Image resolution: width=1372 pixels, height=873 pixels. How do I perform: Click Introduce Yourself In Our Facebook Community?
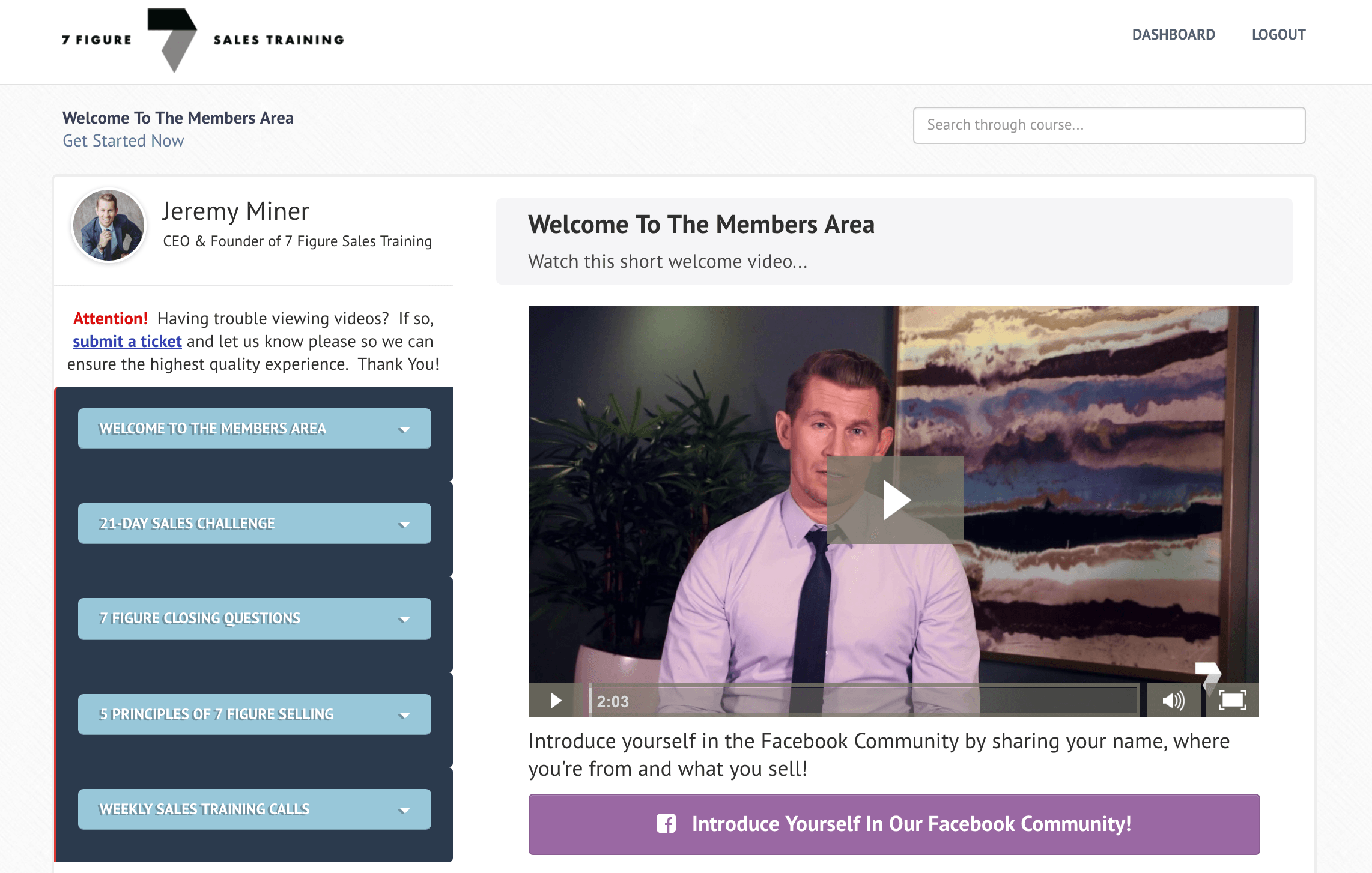pyautogui.click(x=894, y=824)
